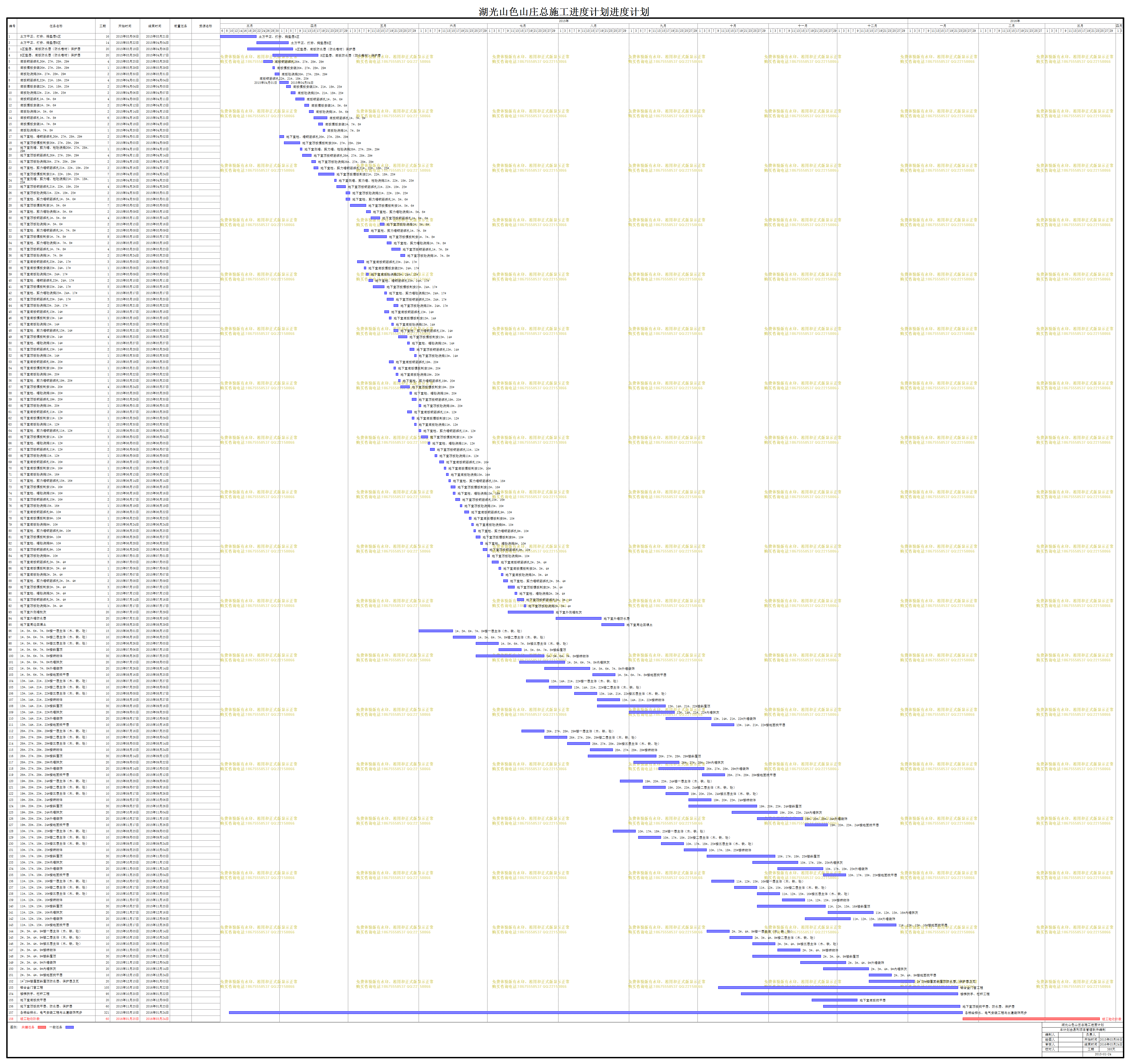1130x1064 pixels.
Task: Click the 2015年 year header
Action: click(563, 21)
